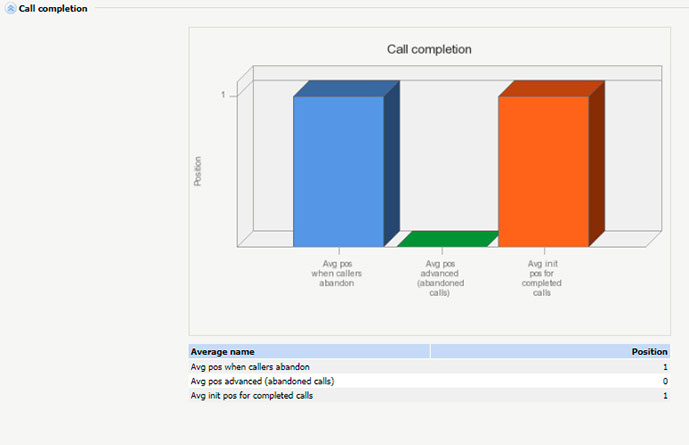Select table row 'Avg init pos for completed calls'
Viewport: 689px width, 445px height.
(x=251, y=396)
